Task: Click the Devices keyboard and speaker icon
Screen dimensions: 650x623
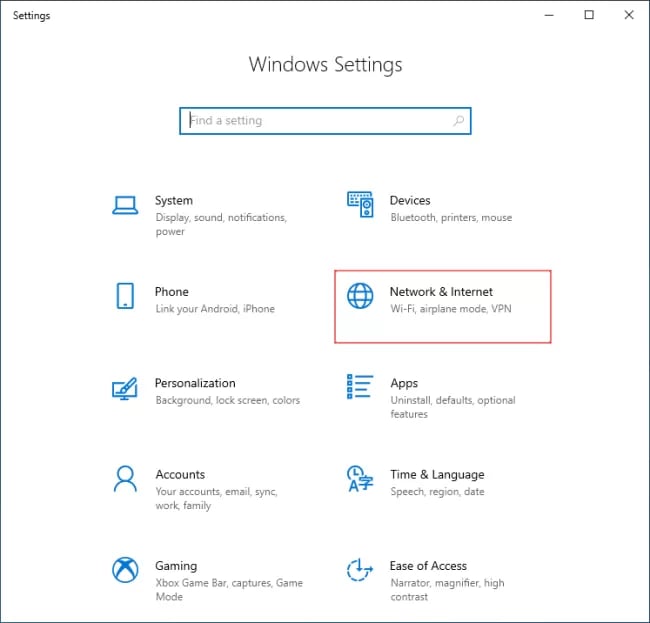Action: pos(360,204)
